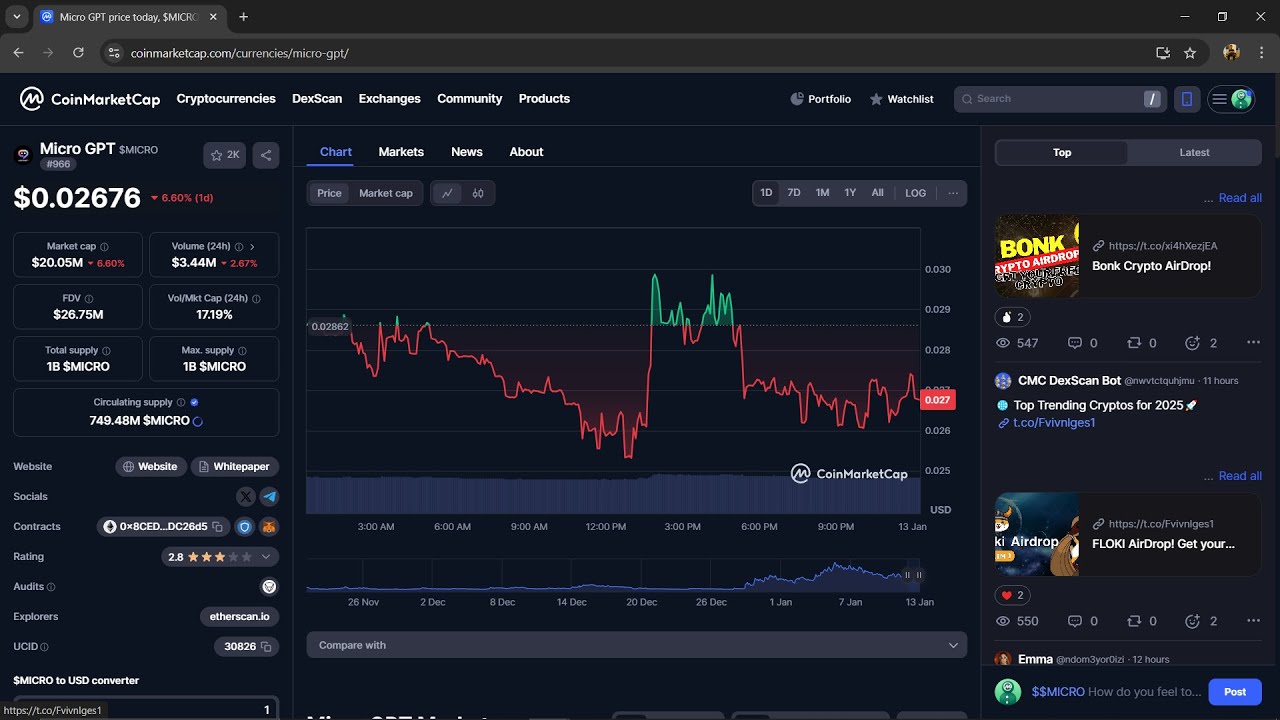Open the Watchlist page

coord(901,99)
